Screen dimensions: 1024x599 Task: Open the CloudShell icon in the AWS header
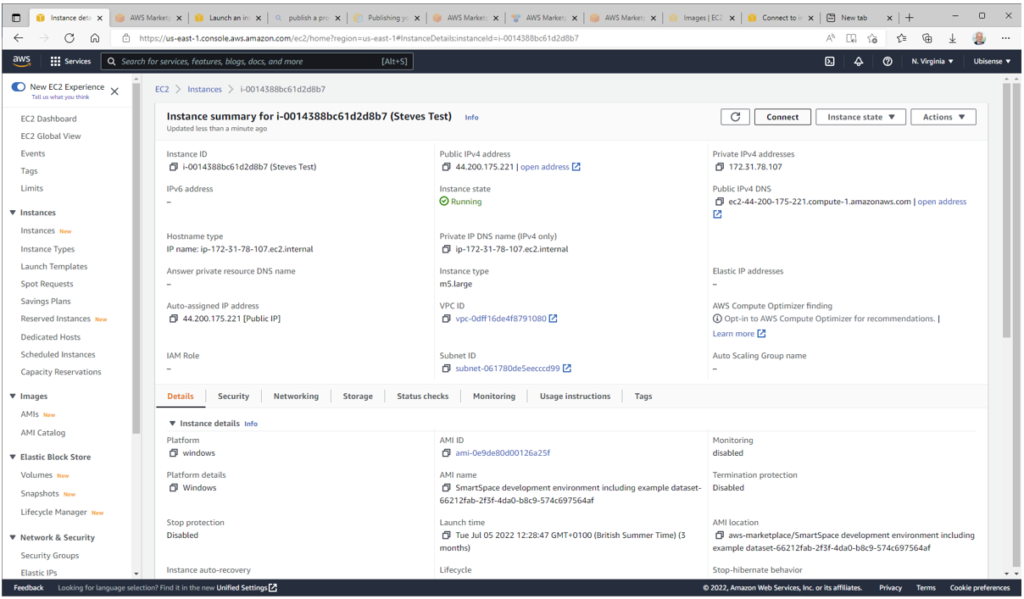pos(829,61)
